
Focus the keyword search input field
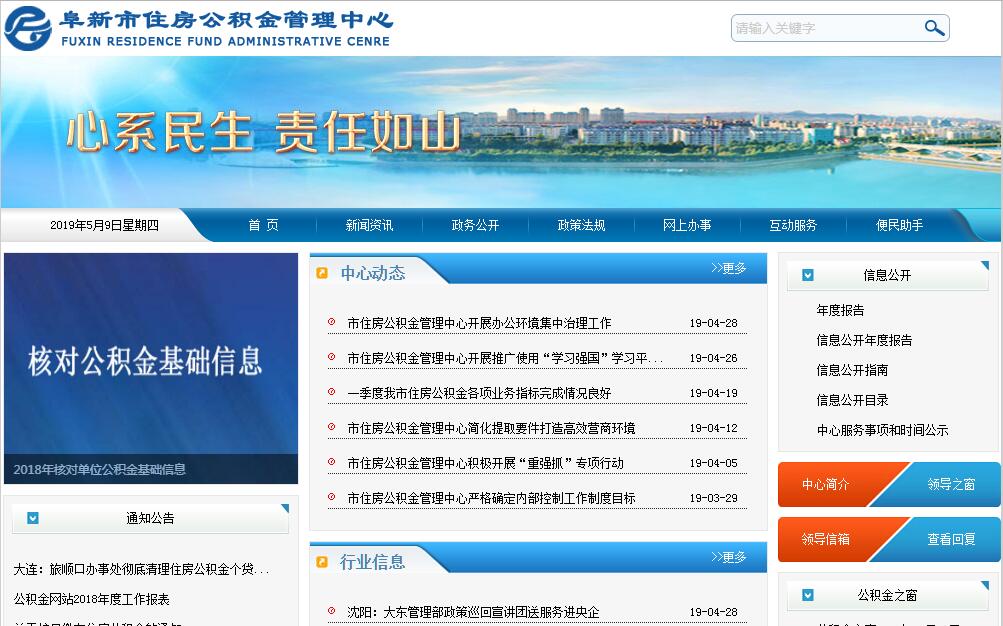click(825, 28)
